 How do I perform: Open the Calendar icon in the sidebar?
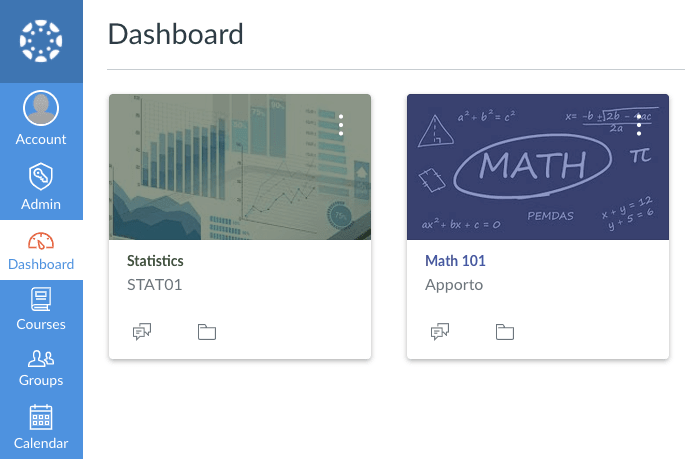coord(41,417)
